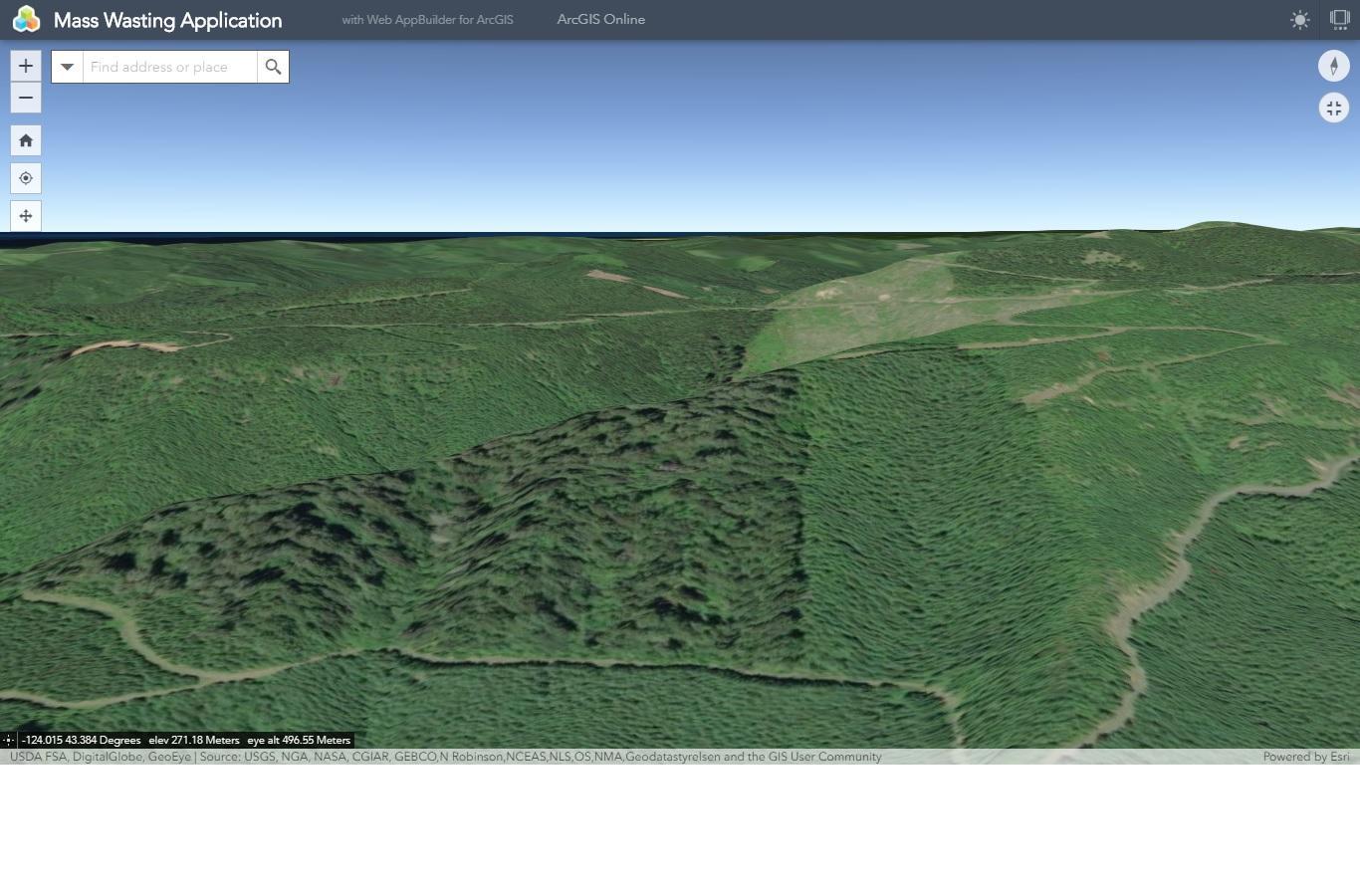Viewport: 1360px width, 896px height.
Task: Click the Mass Wasting Application title
Action: tap(168, 20)
